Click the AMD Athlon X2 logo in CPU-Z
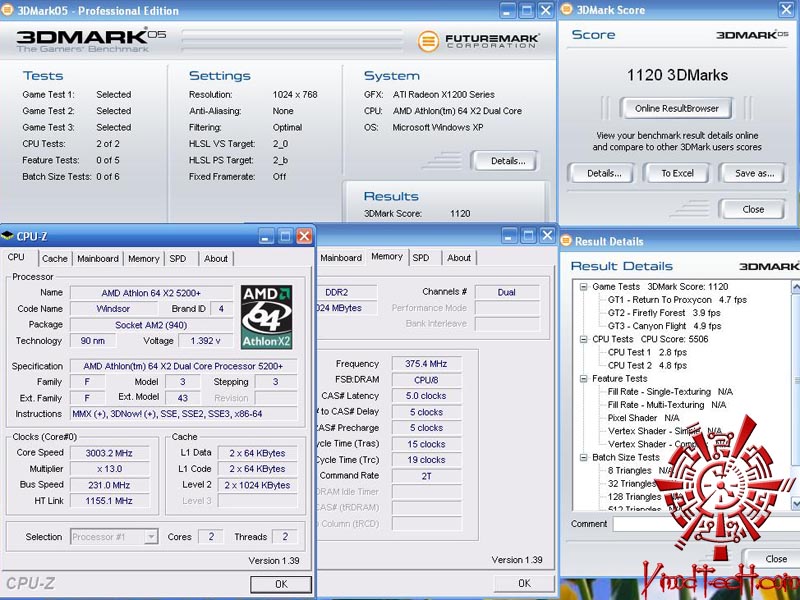The height and width of the screenshot is (600, 800). tap(266, 317)
